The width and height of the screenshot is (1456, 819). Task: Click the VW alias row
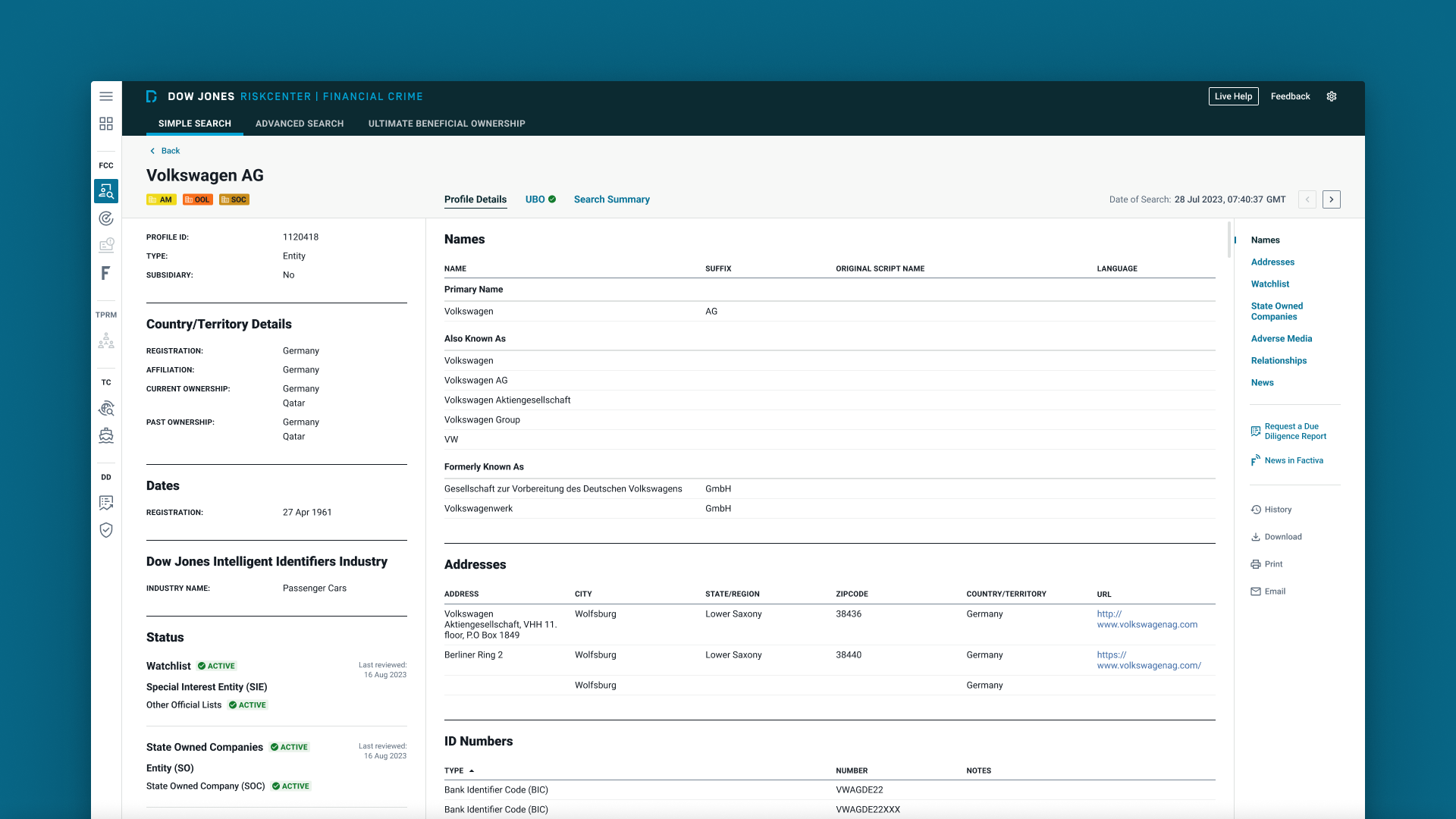[830, 440]
